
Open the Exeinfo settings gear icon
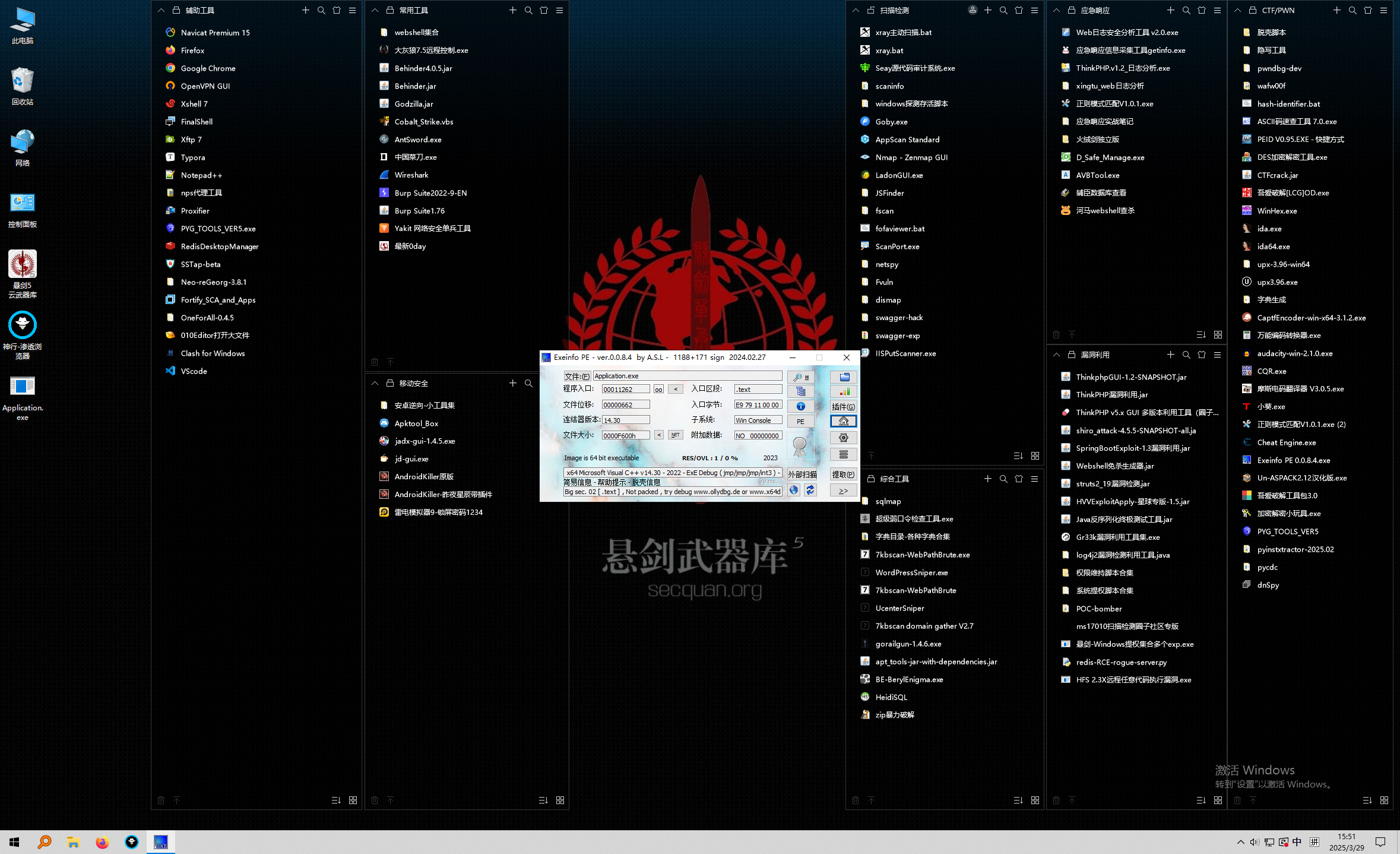[x=844, y=438]
